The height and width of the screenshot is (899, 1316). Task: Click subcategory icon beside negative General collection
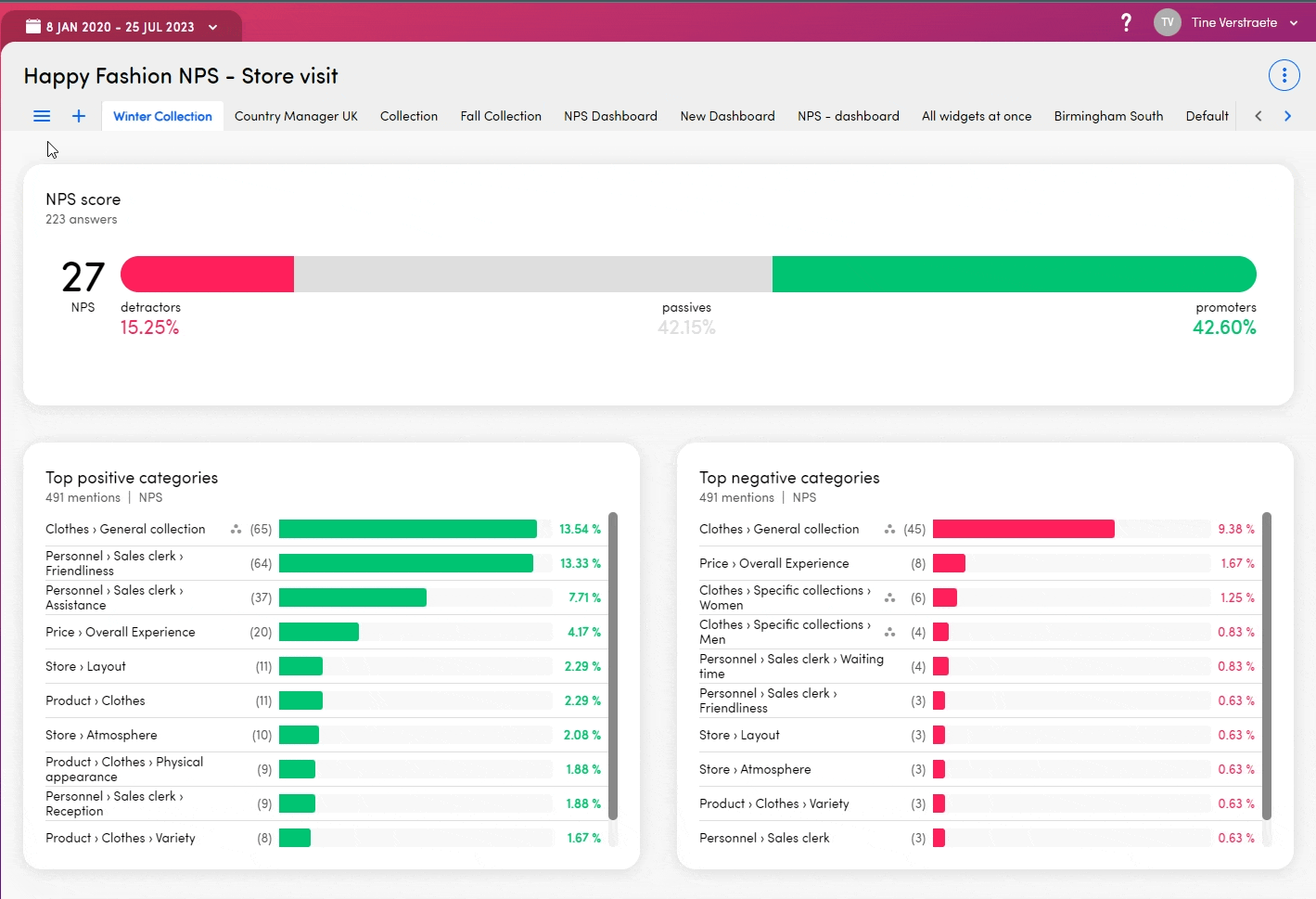point(889,530)
